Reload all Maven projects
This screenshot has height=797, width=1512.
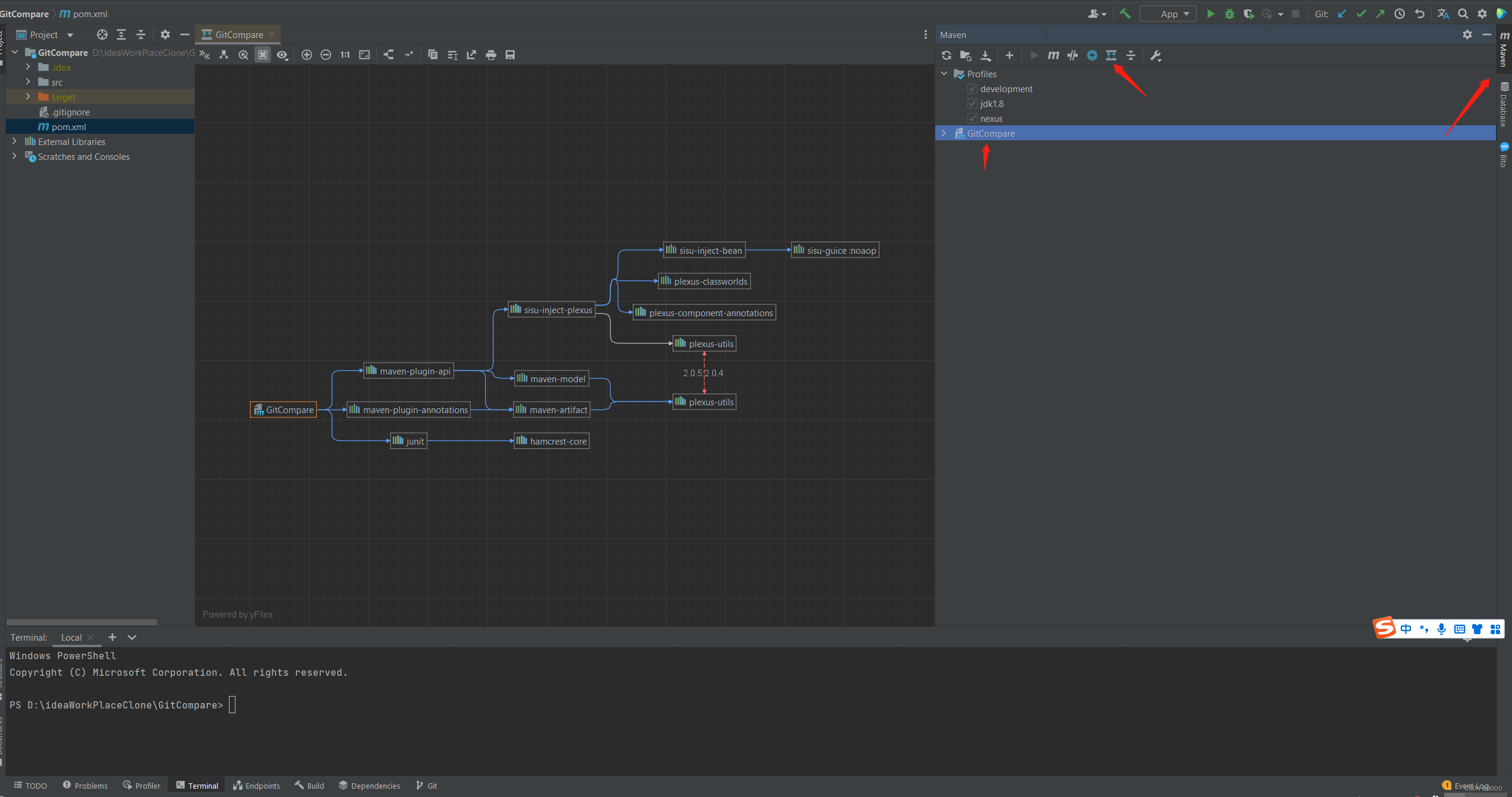(947, 55)
